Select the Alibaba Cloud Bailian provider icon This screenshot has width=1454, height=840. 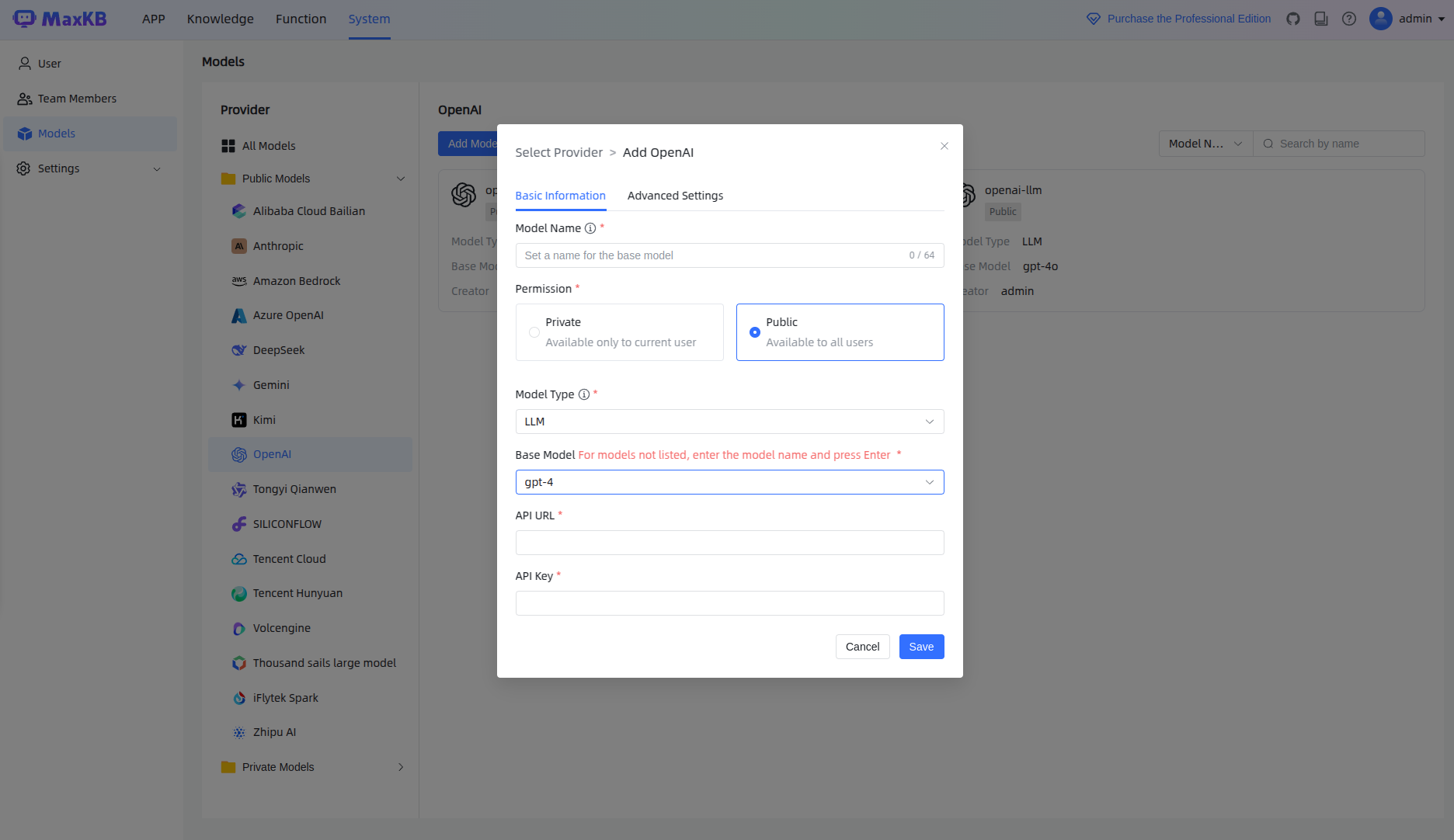tap(239, 211)
